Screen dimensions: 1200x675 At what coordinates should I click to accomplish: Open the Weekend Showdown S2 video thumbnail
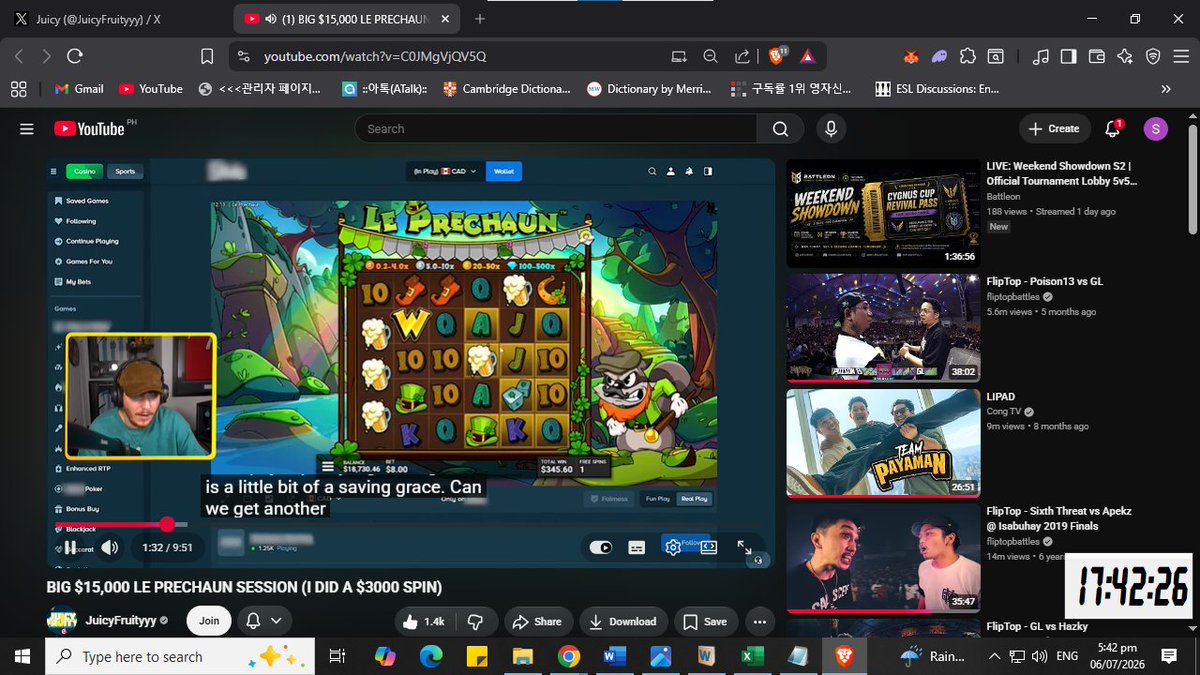pyautogui.click(x=883, y=213)
